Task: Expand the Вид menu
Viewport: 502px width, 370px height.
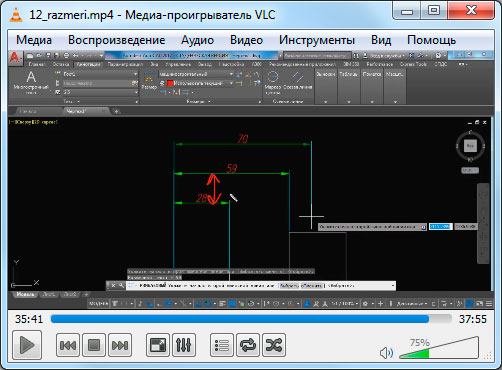Action: coord(381,40)
